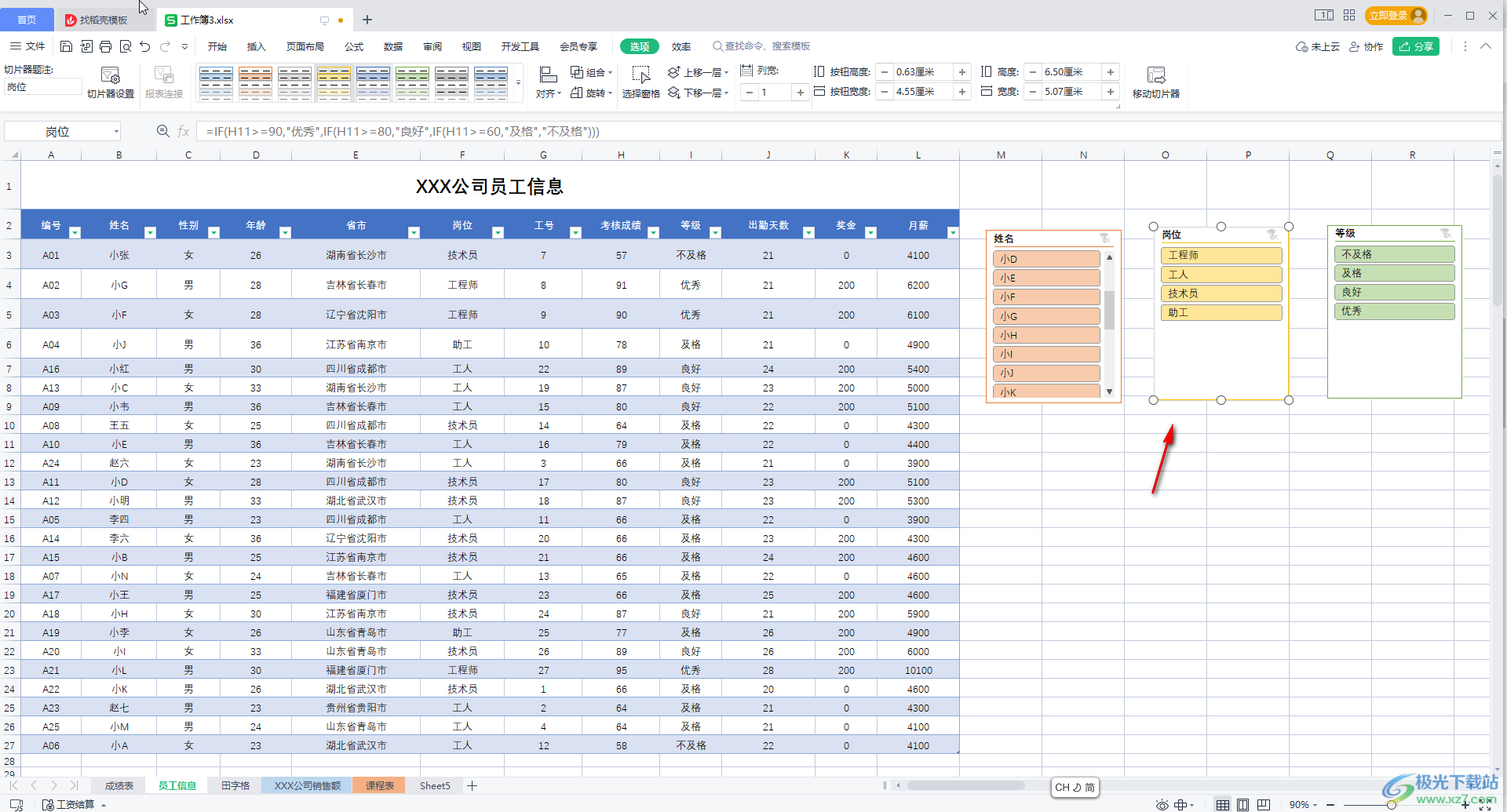This screenshot has height=812, width=1507.
Task: Switch to the 课程表 sheet tab
Action: pyautogui.click(x=380, y=785)
